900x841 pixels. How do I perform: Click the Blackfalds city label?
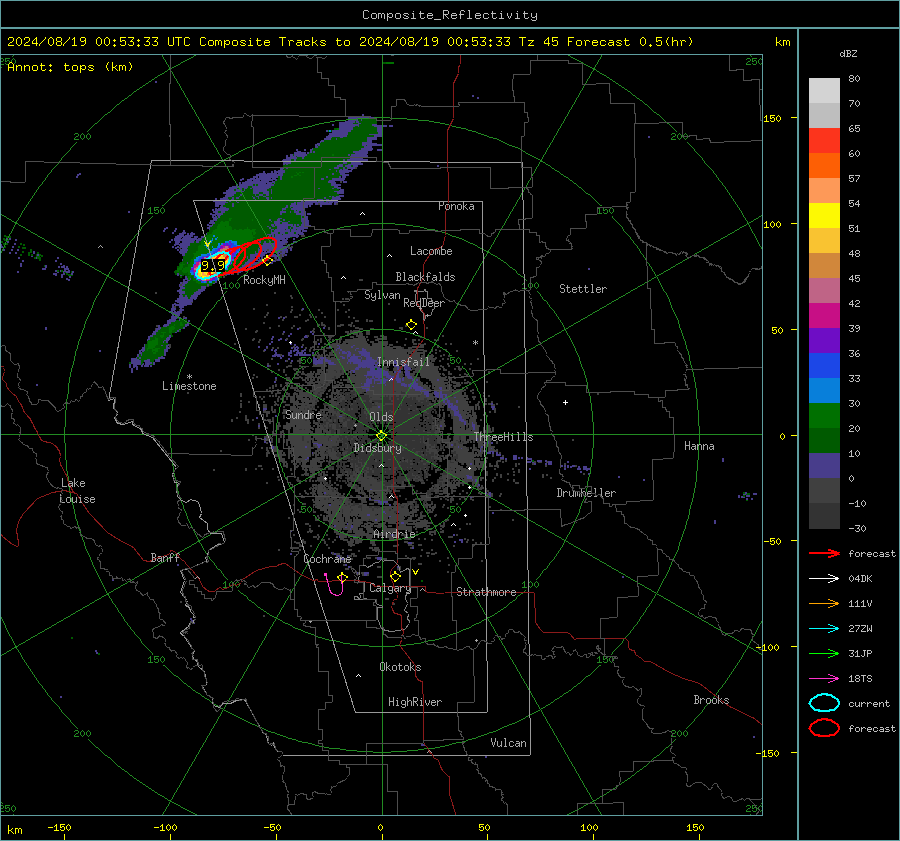click(425, 277)
